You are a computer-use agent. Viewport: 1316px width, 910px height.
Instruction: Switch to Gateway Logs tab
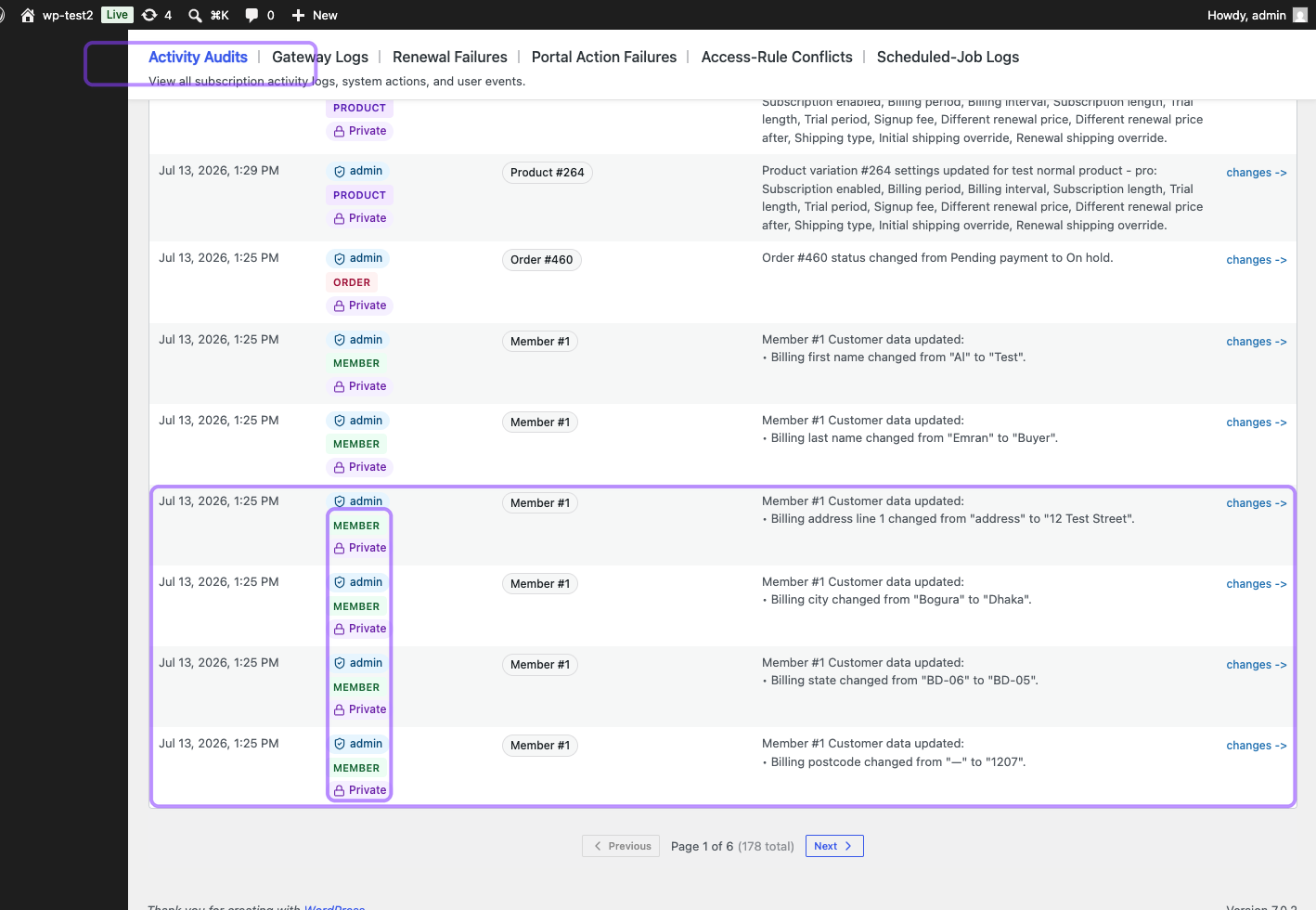tap(320, 57)
